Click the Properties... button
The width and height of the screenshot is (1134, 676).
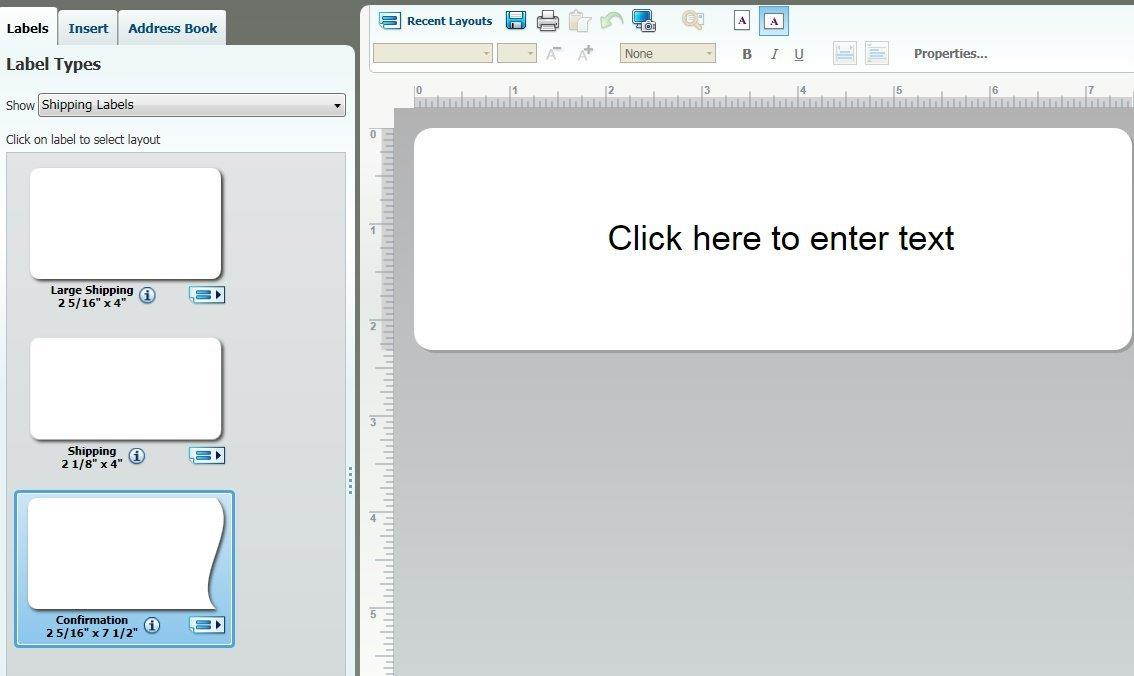point(950,54)
